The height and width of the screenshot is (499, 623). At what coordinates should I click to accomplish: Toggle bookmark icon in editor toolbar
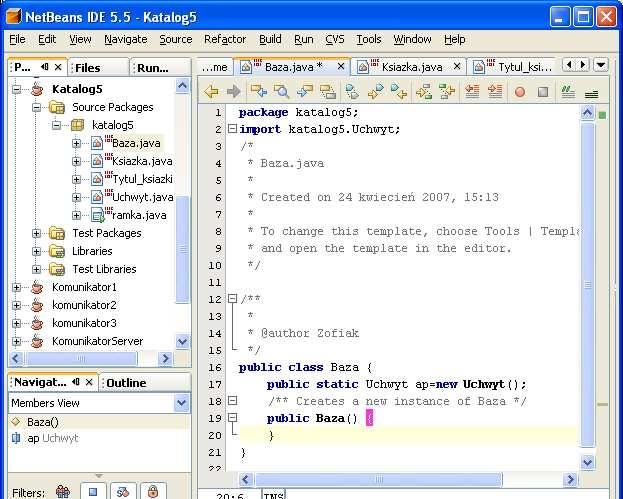tap(352, 92)
